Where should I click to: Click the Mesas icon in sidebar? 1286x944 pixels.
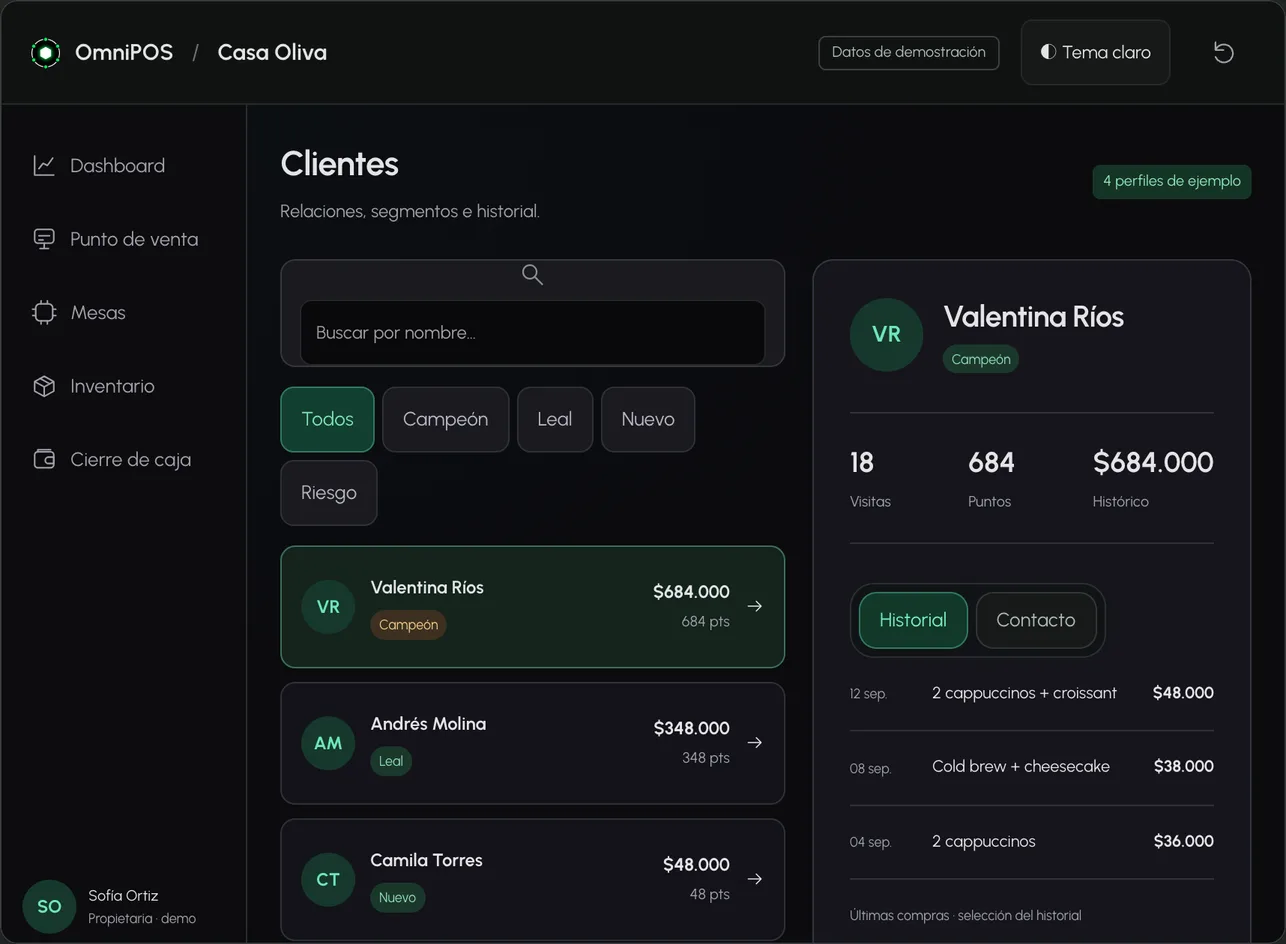(44, 312)
